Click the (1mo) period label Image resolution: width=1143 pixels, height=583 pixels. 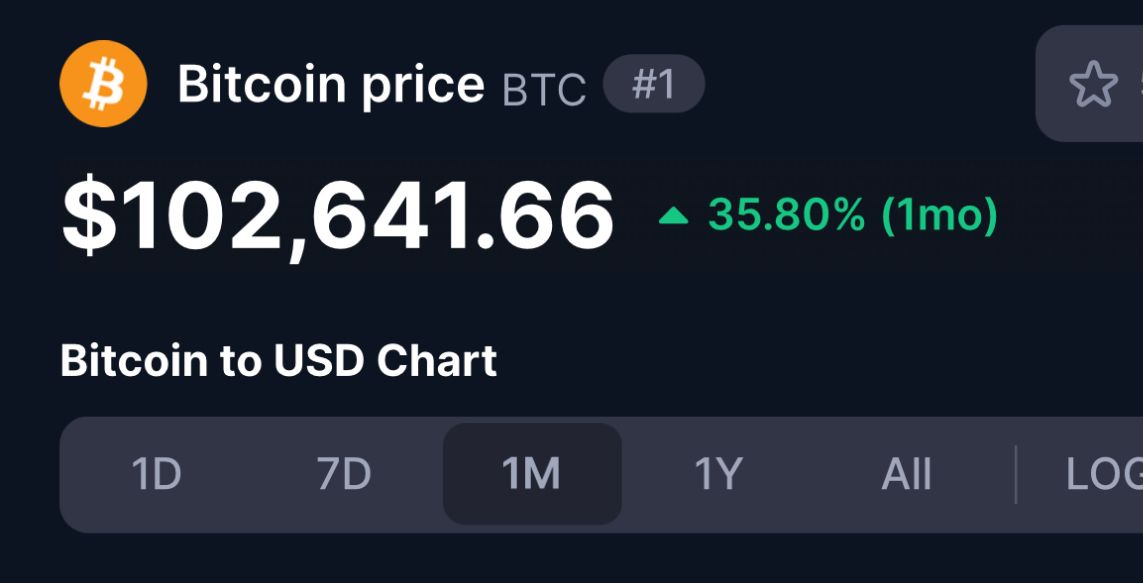939,216
